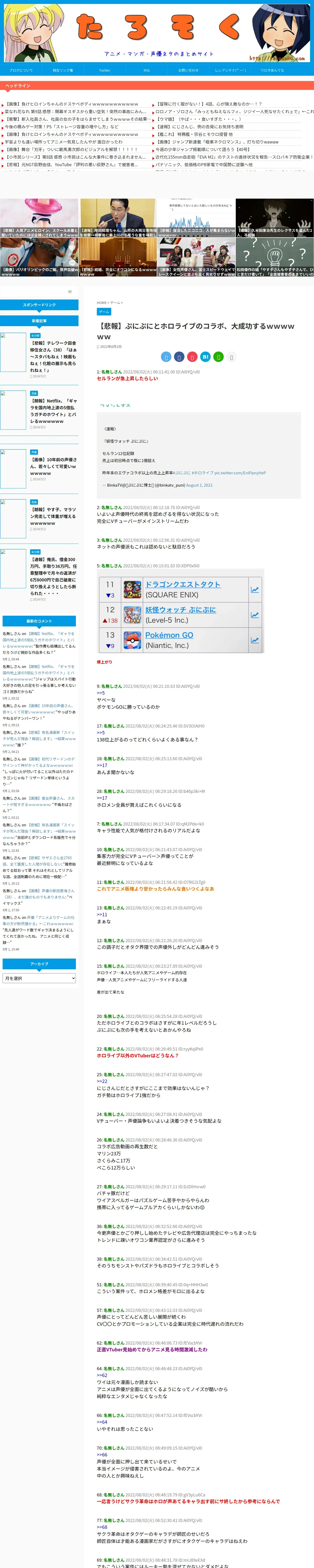Image resolution: width=314 pixels, height=1568 pixels.
Task: Click the >>66 reply anchor
Action: (x=102, y=1455)
